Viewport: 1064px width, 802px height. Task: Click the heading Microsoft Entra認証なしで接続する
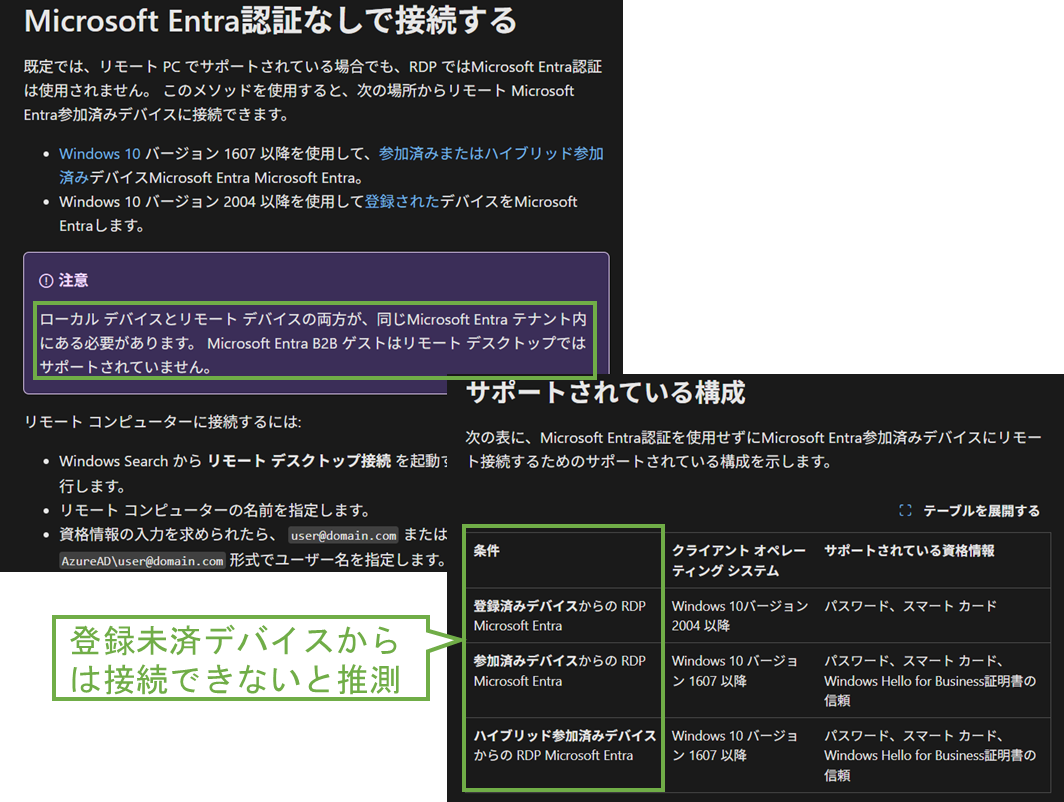pyautogui.click(x=271, y=20)
